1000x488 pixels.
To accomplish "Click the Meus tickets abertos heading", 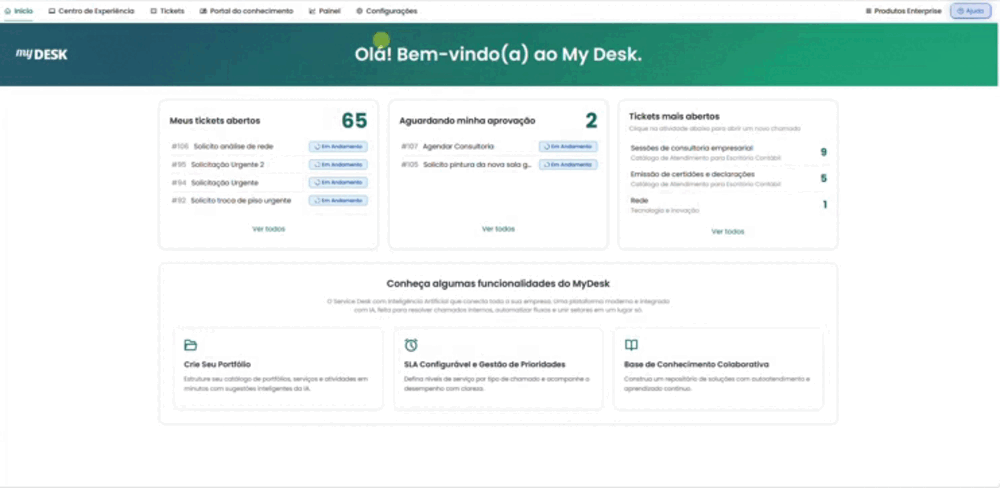I will coord(215,121).
